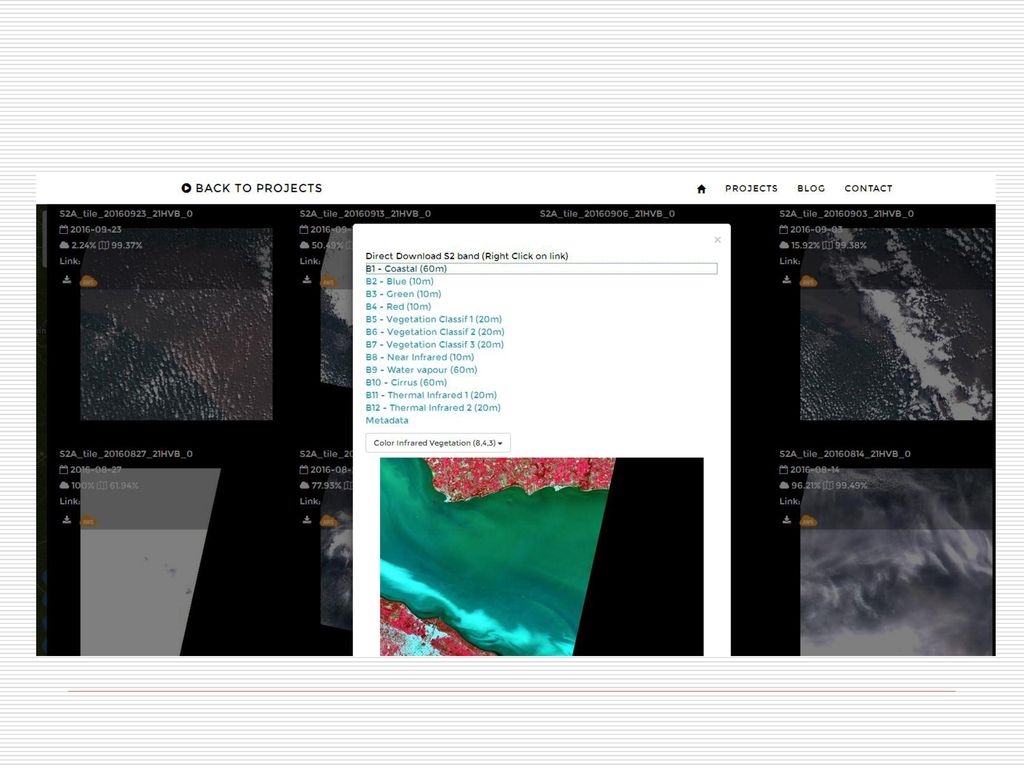The width and height of the screenshot is (1024, 768).
Task: Click cloud cover value 2.24%
Action: [x=84, y=245]
